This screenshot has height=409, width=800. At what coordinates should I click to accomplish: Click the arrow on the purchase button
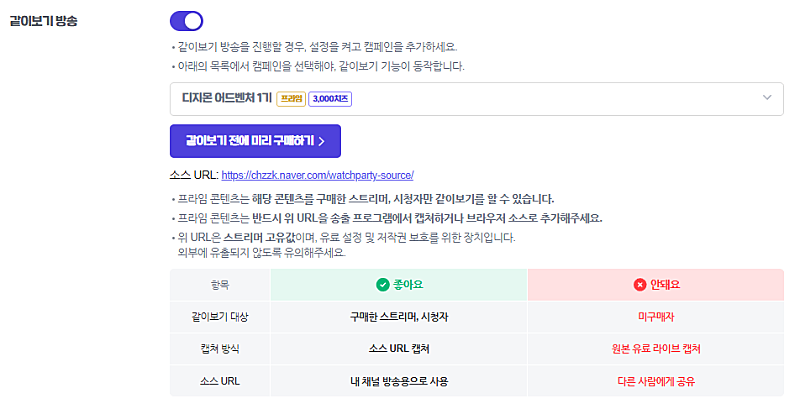pos(321,142)
